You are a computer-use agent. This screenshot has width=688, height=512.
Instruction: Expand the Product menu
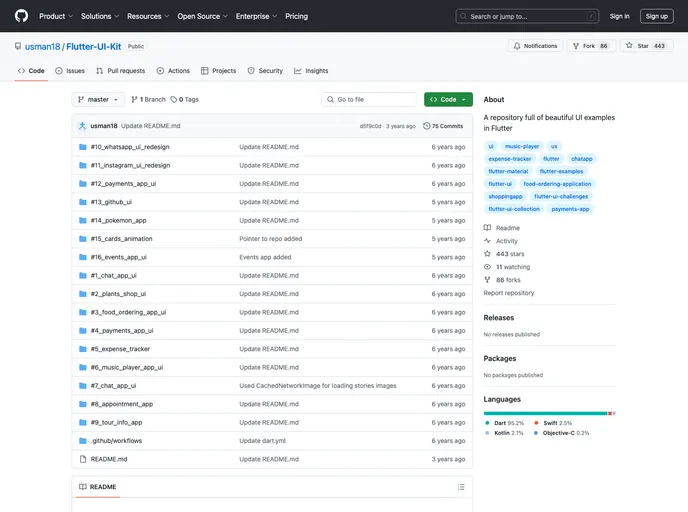click(x=56, y=16)
